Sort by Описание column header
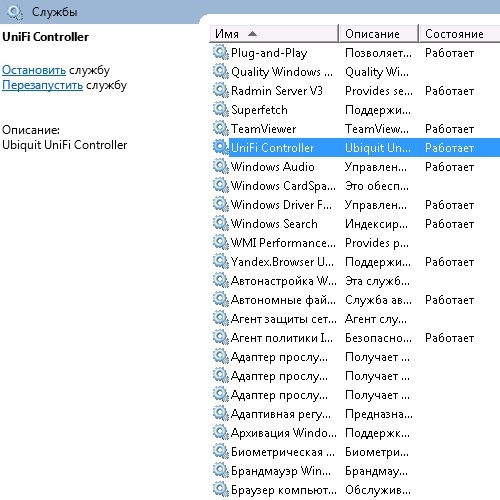Screen dimensions: 500x500 pyautogui.click(x=378, y=34)
